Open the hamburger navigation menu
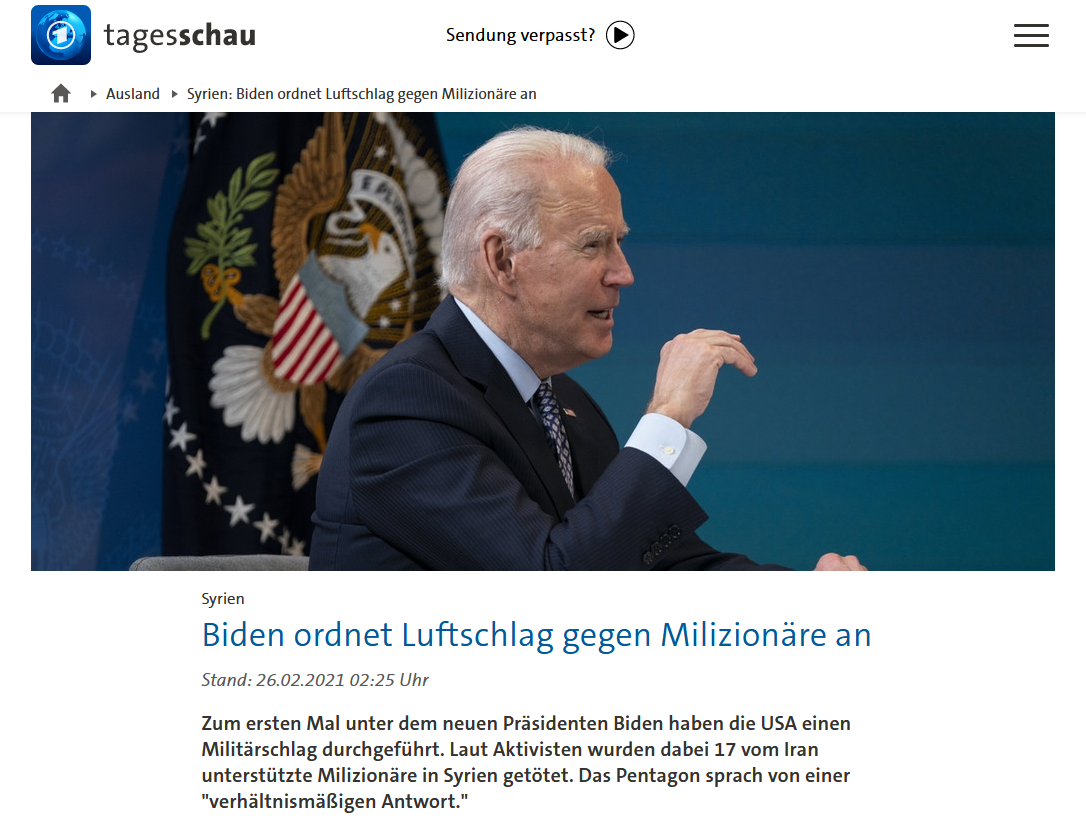1086x836 pixels. (x=1031, y=35)
